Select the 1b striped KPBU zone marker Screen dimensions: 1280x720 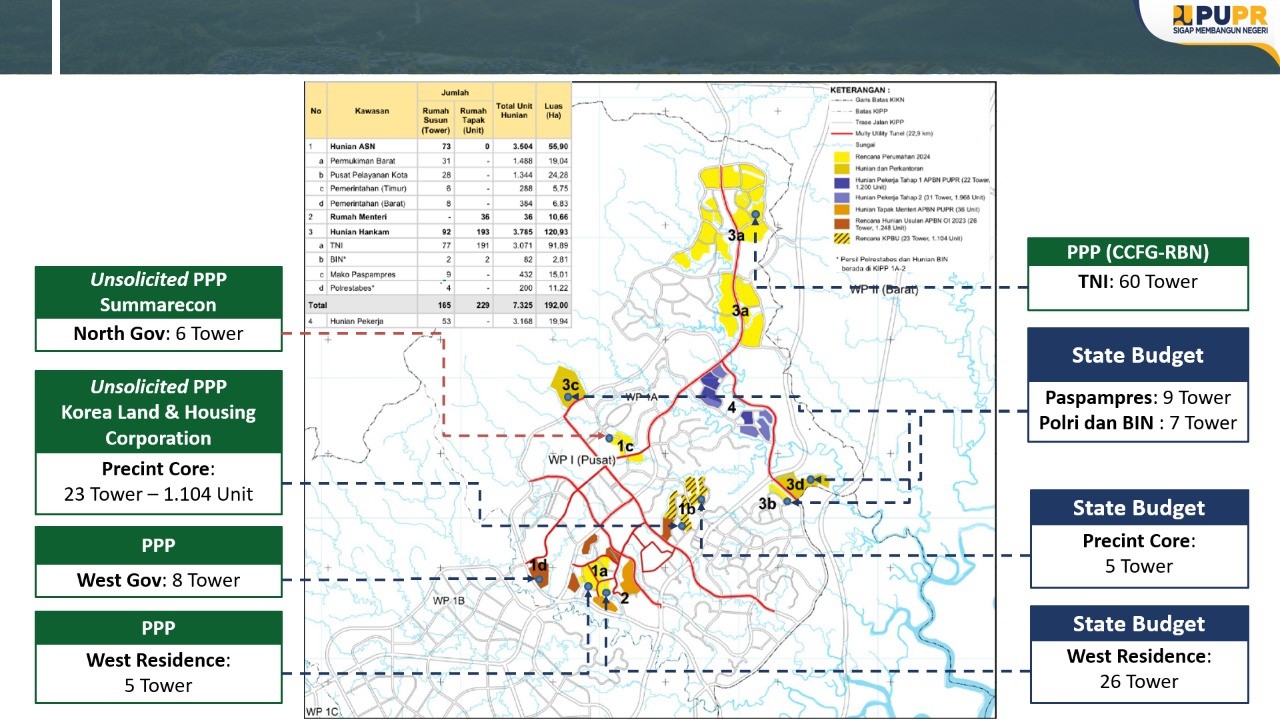pyautogui.click(x=686, y=509)
